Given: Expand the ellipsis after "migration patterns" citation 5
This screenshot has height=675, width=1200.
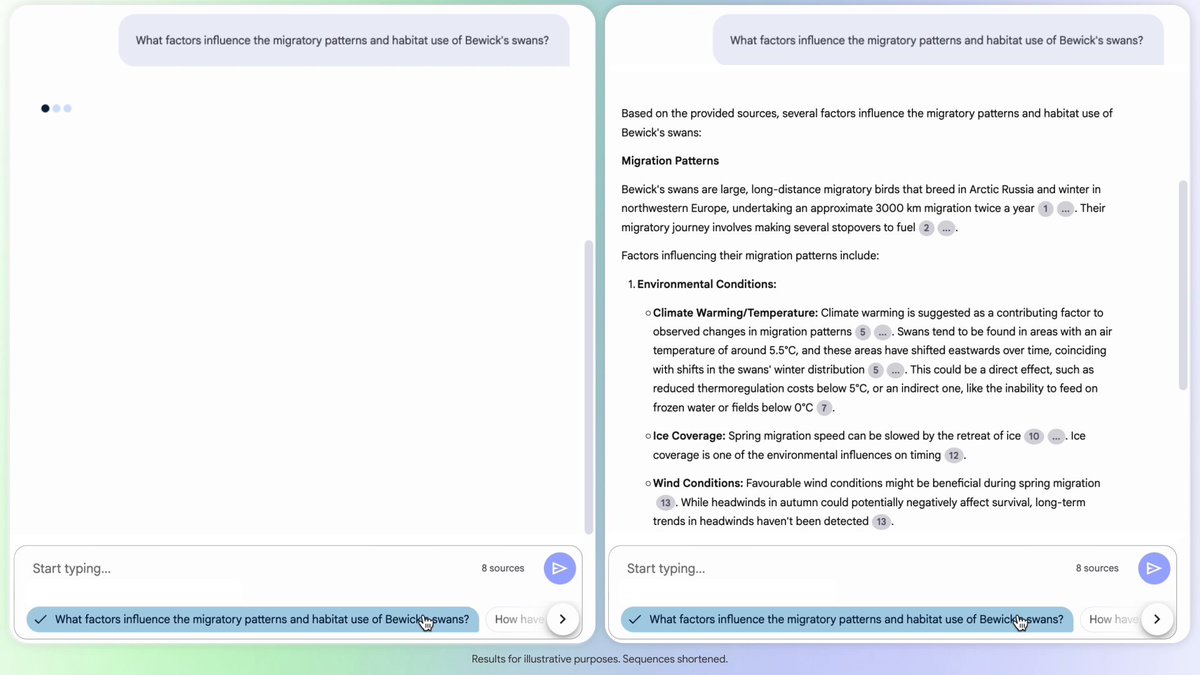Looking at the screenshot, I should click(883, 332).
